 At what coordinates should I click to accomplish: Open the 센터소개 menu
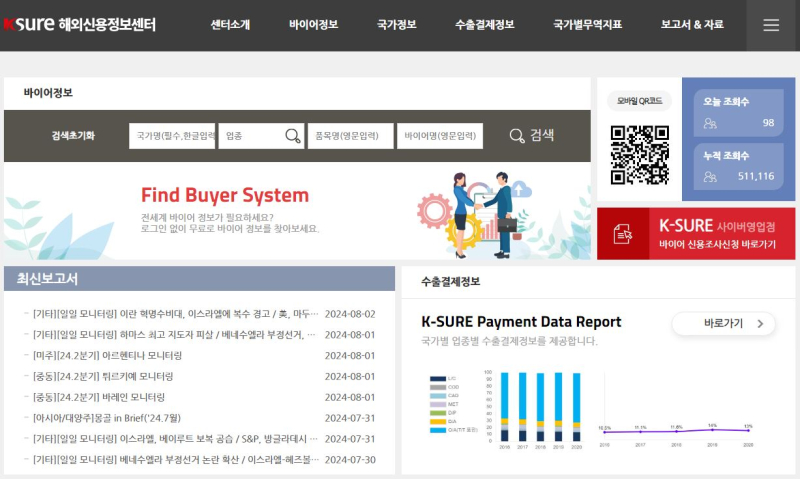click(230, 25)
